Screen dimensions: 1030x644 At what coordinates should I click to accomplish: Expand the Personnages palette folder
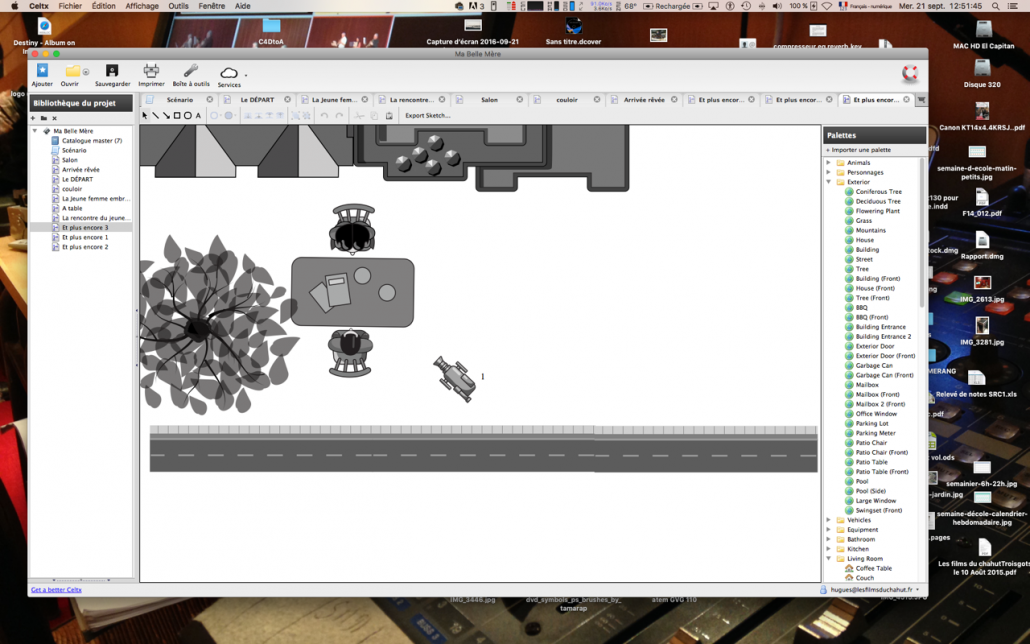(x=828, y=172)
